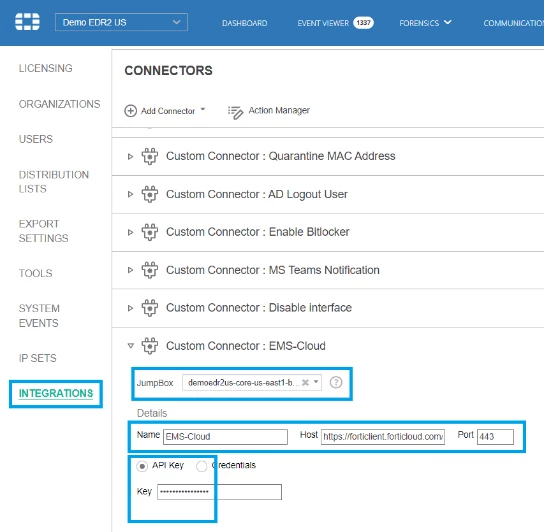Open Export Settings in the sidebar

click(x=43, y=231)
